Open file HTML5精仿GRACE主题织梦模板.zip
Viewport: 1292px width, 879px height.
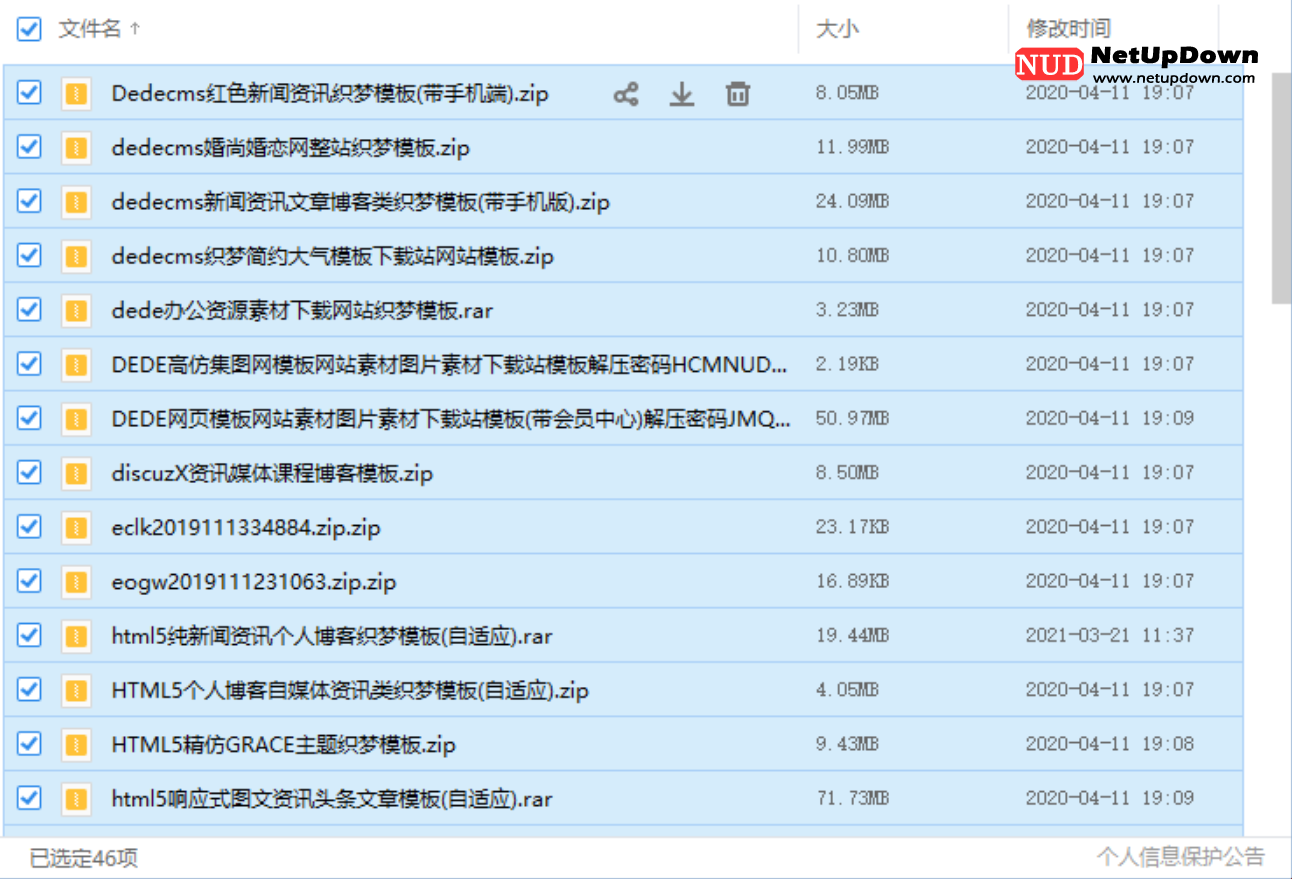(284, 744)
